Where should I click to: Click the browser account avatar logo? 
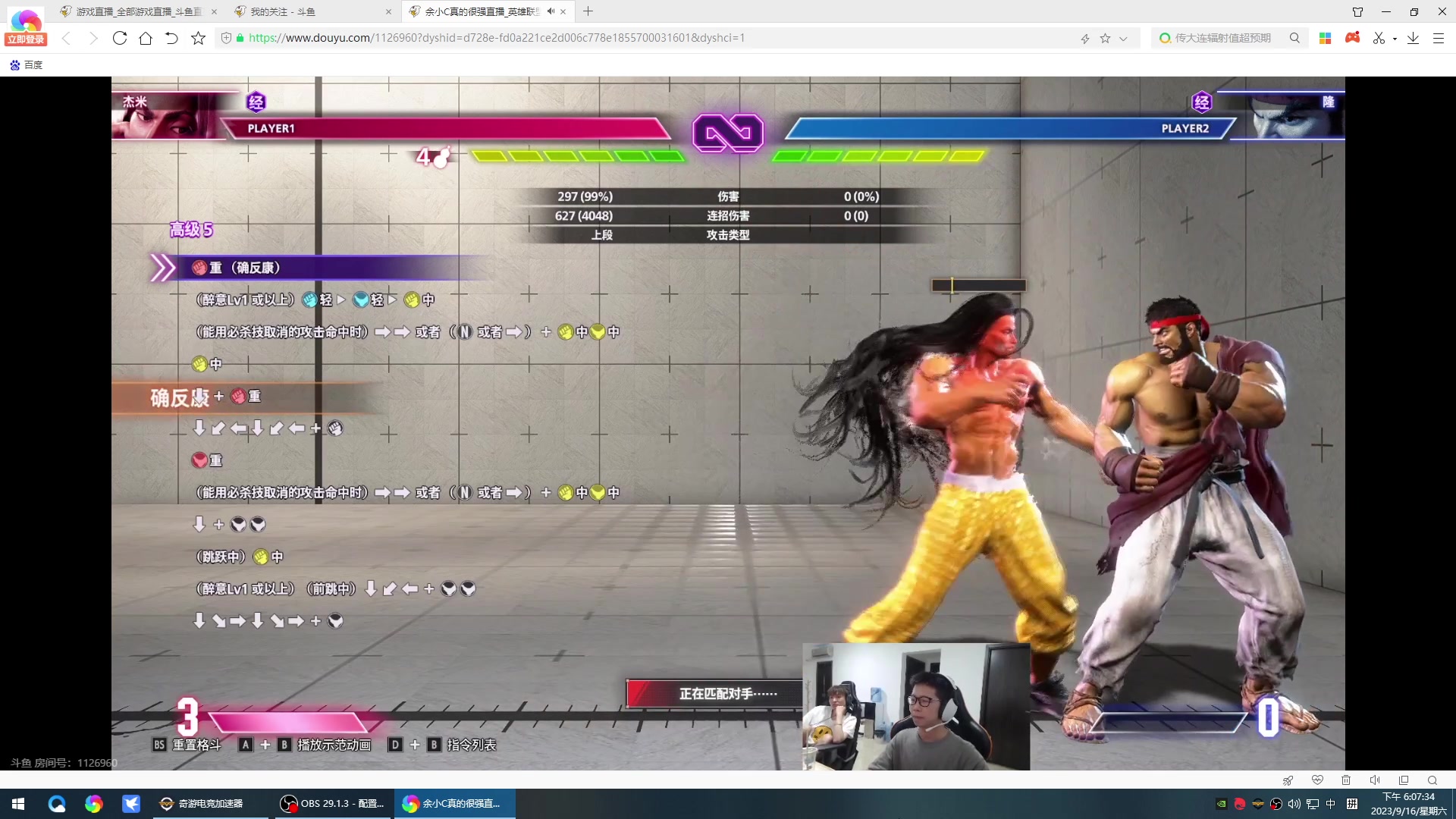pos(26,19)
